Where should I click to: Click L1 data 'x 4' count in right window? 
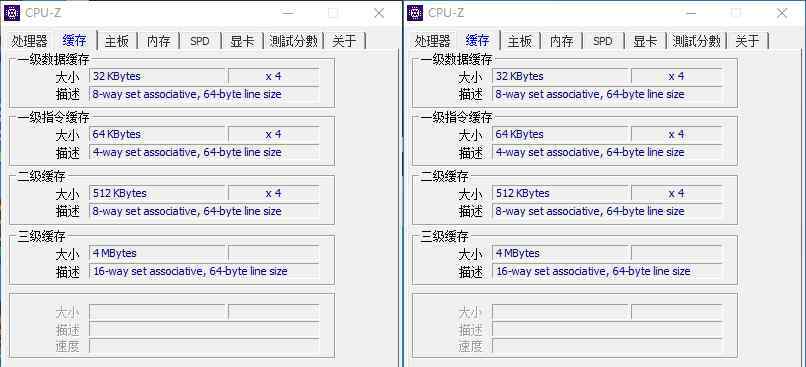(x=676, y=76)
